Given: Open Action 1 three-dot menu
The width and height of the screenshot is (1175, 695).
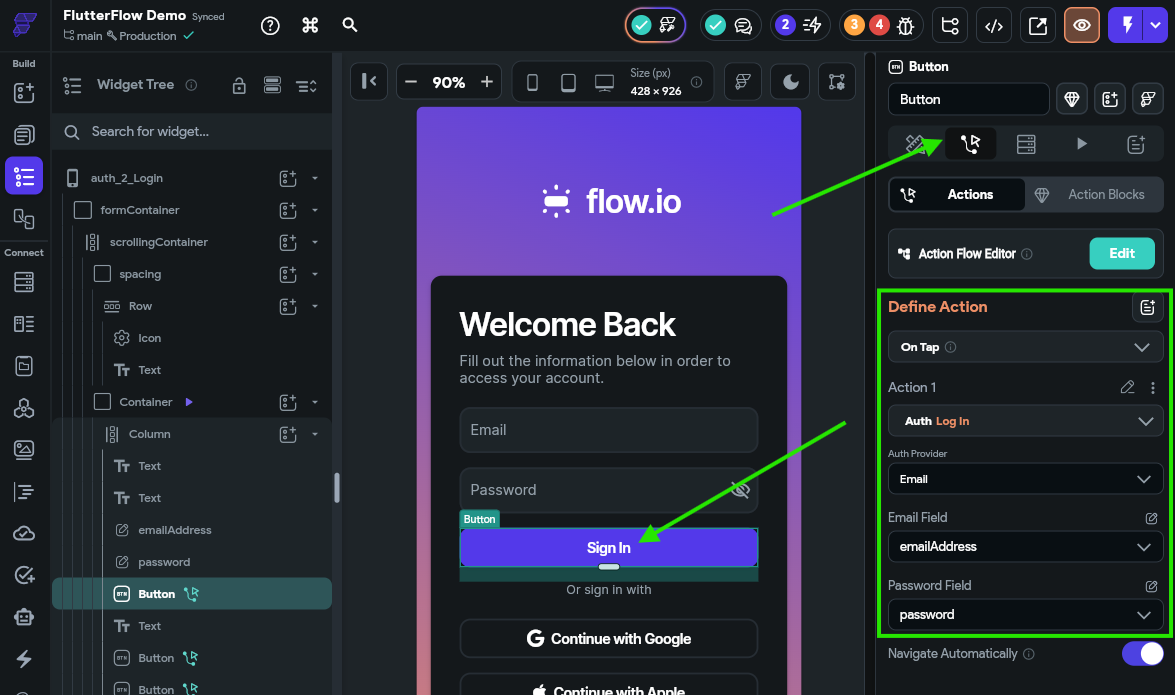Looking at the screenshot, I should [1153, 388].
